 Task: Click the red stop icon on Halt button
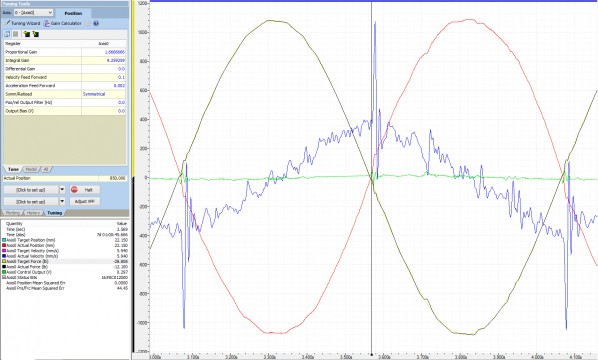click(74, 190)
